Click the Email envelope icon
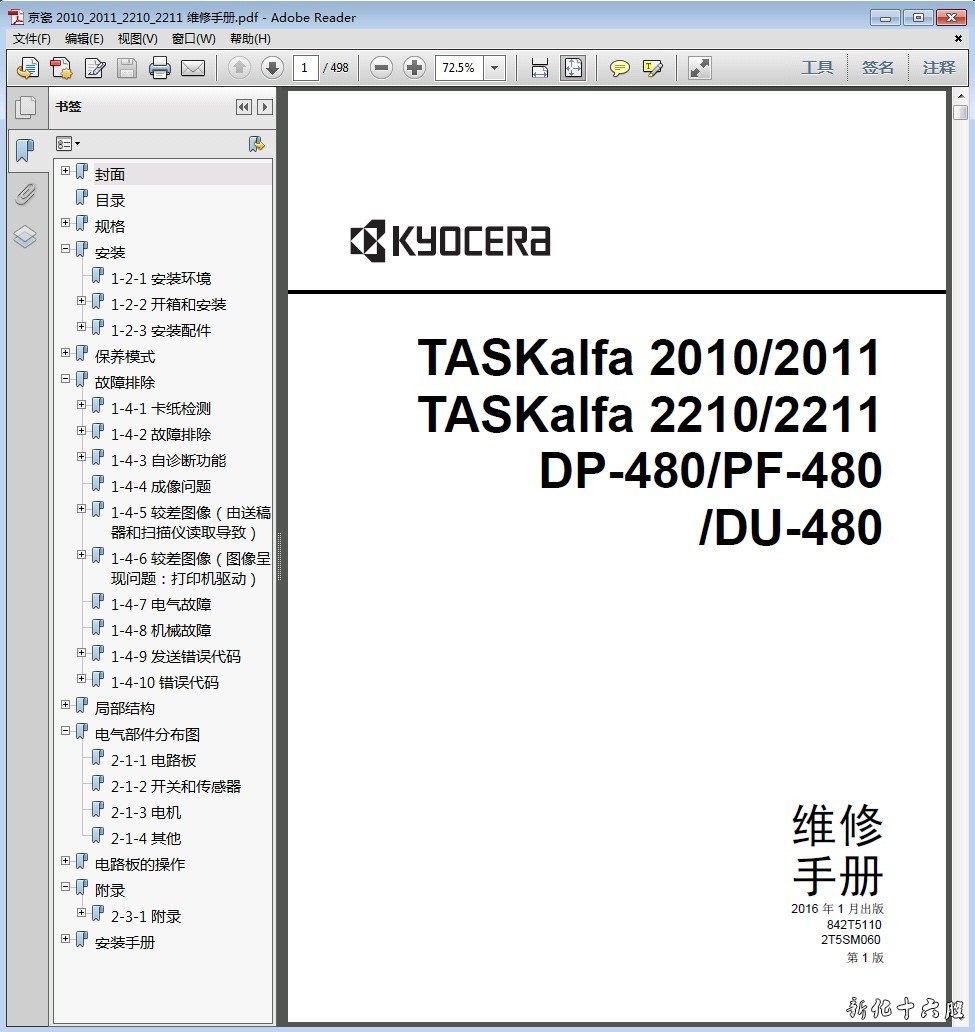This screenshot has width=975, height=1032. tap(193, 68)
